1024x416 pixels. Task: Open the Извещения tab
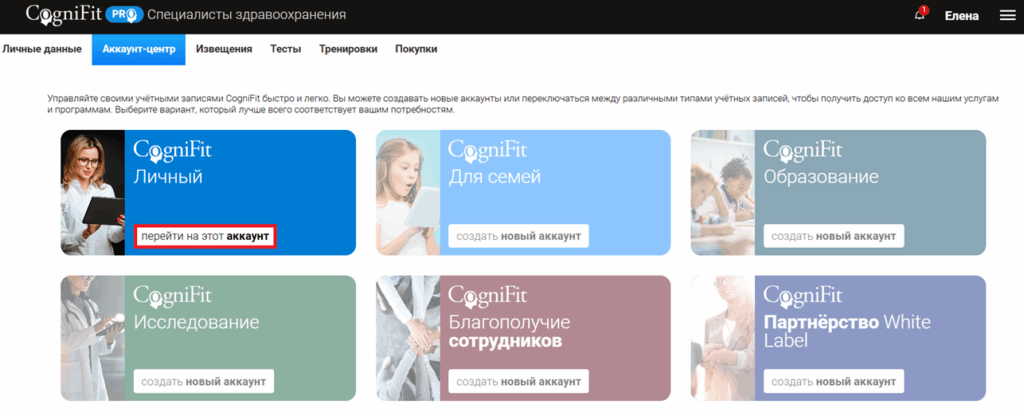tap(224, 49)
